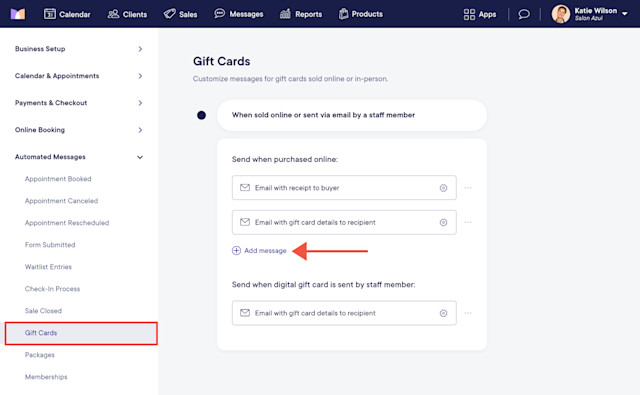Open the Reports menu
The image size is (640, 395).
pyautogui.click(x=301, y=14)
